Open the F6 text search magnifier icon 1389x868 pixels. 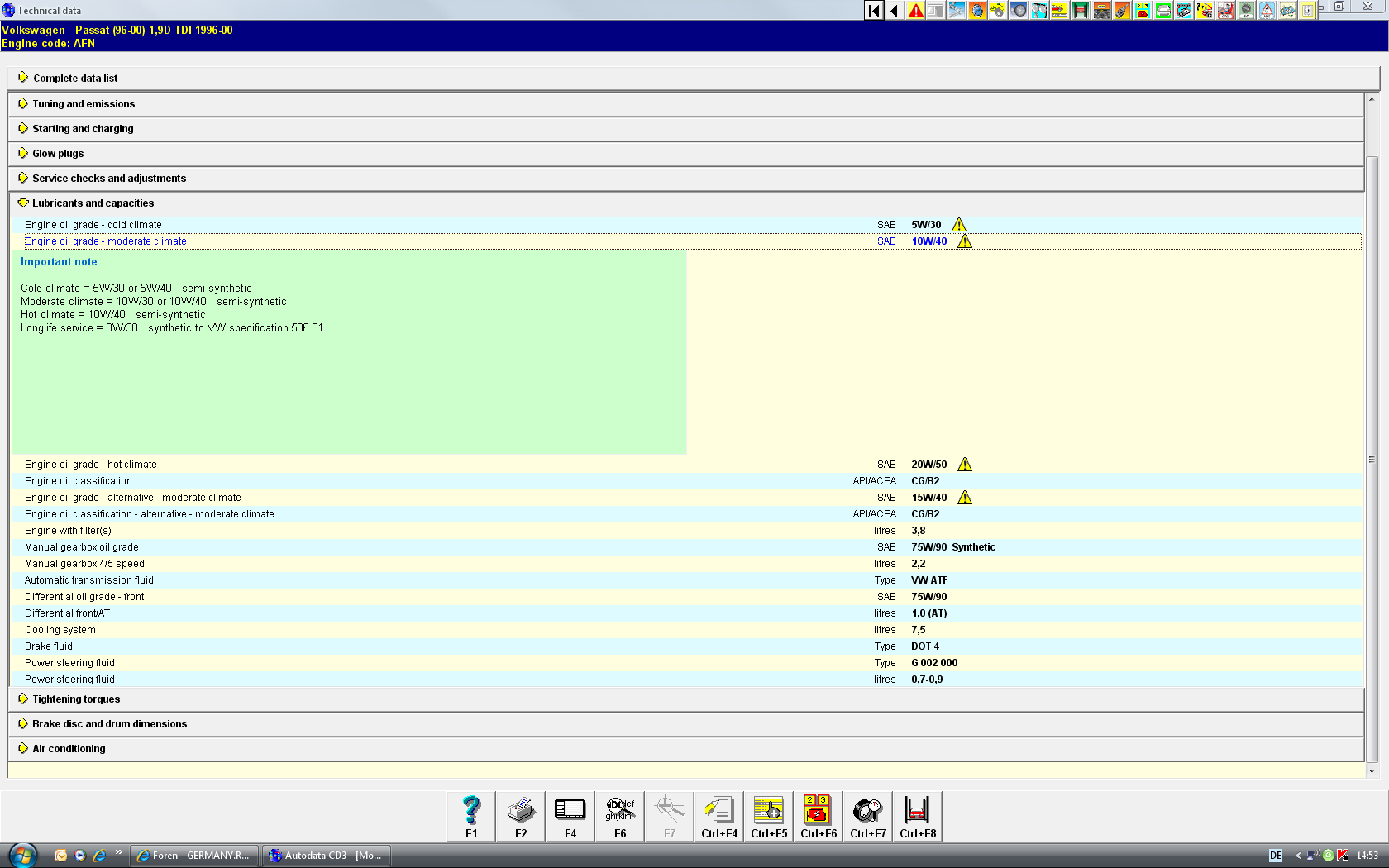(620, 811)
